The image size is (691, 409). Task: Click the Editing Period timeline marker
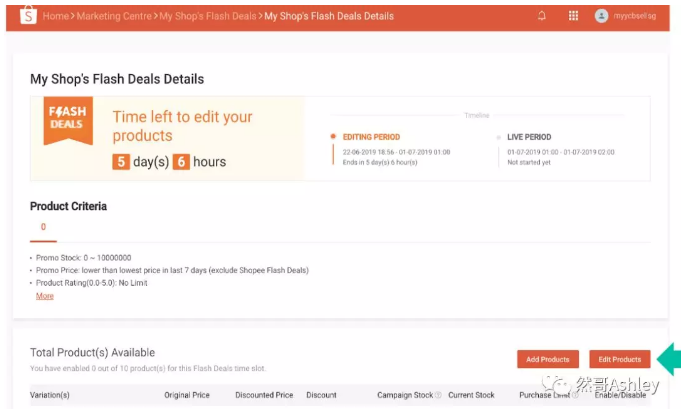pos(333,137)
